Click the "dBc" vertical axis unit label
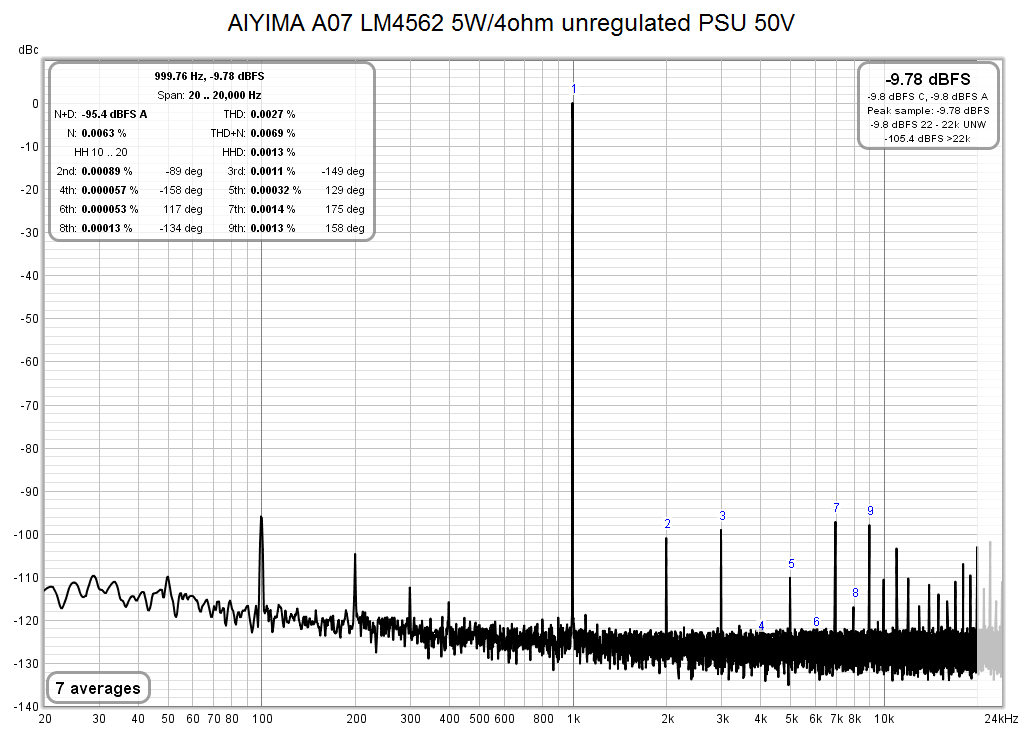Screen dimensions: 1024x730 [x=28, y=50]
